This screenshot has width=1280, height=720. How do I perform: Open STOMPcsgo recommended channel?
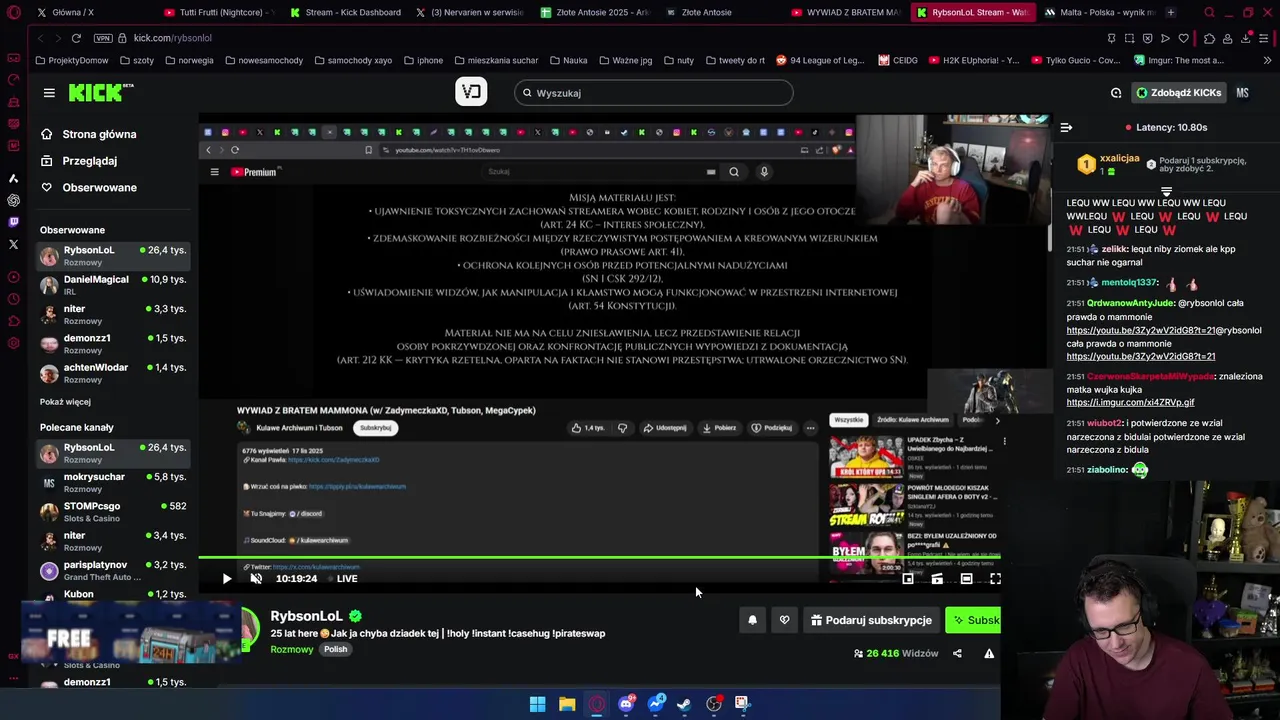tap(113, 512)
